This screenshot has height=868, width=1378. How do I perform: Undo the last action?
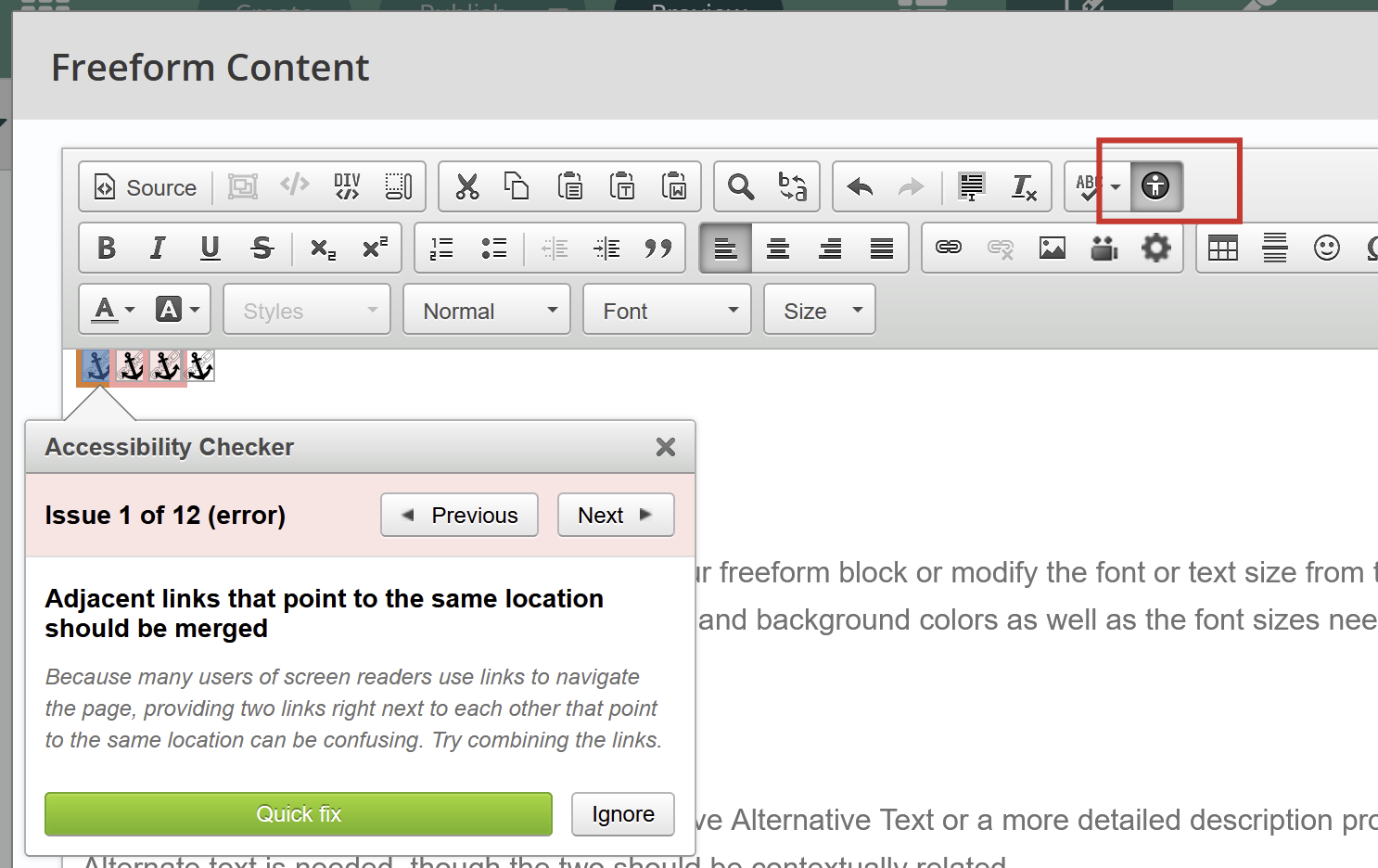click(860, 187)
